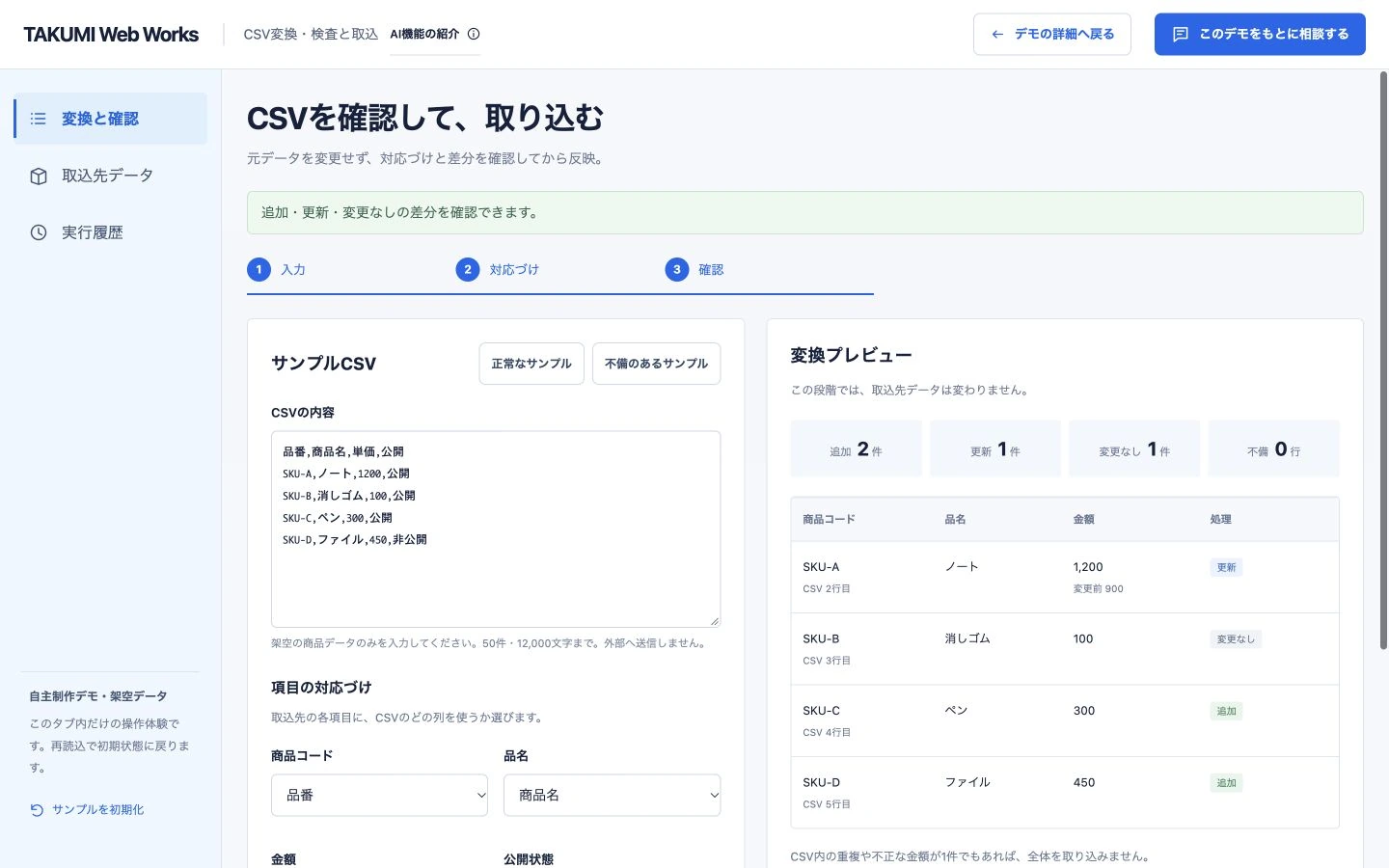Image resolution: width=1389 pixels, height=868 pixels.
Task: Open the AI機能の紹介 link
Action: coord(435,34)
